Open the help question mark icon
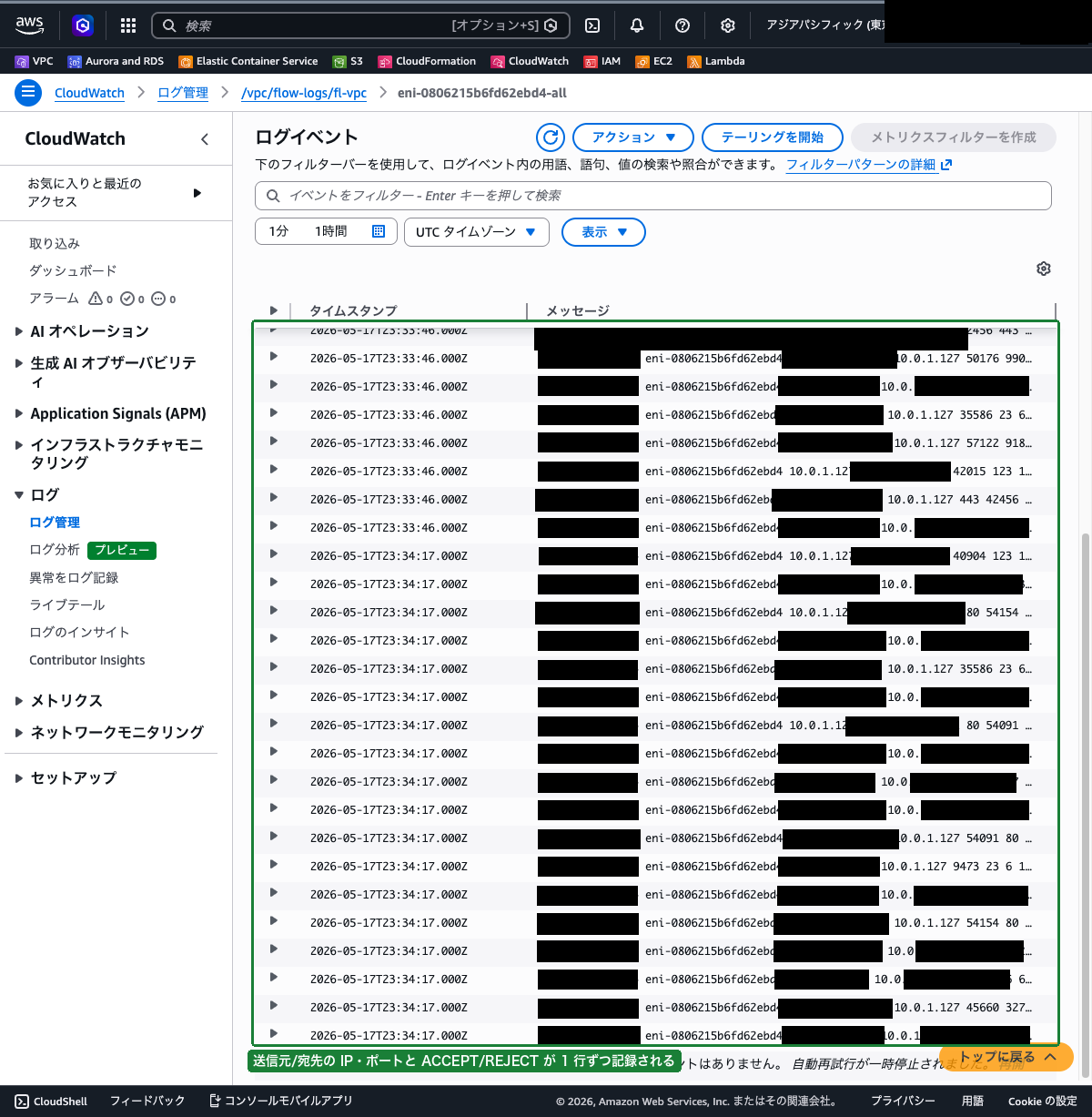The width and height of the screenshot is (1092, 1117). coord(682,25)
